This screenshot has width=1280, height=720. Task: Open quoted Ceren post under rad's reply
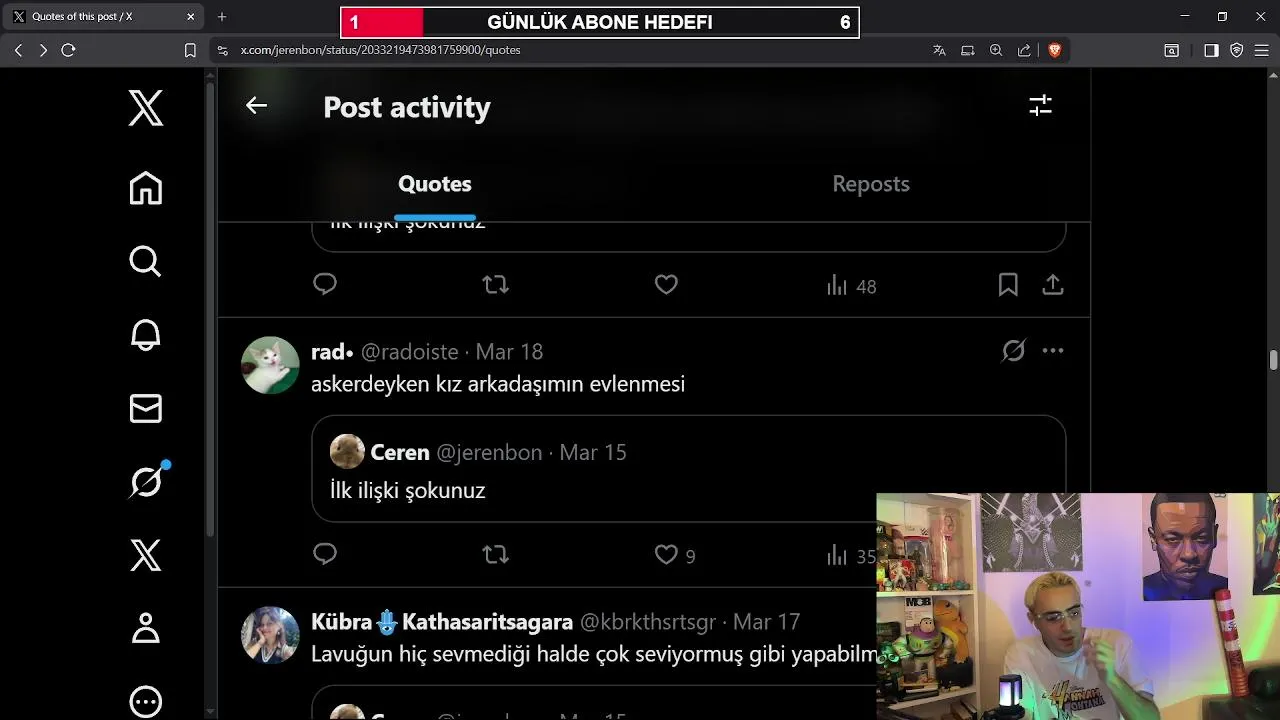(x=688, y=469)
